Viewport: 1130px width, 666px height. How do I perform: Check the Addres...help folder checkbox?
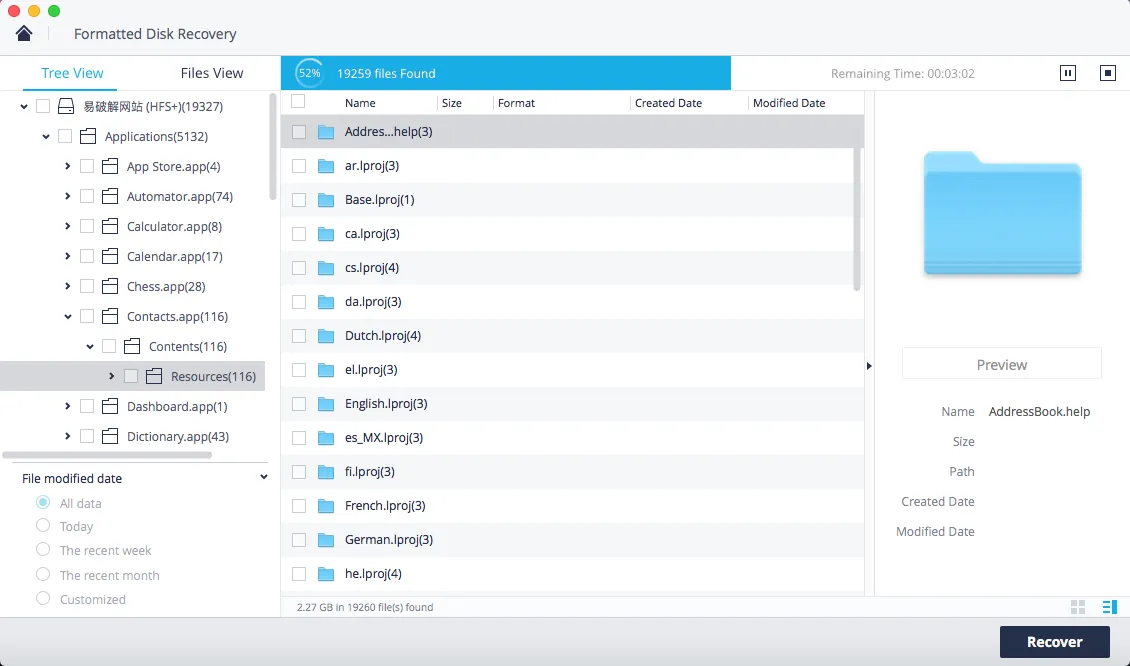[x=299, y=132]
